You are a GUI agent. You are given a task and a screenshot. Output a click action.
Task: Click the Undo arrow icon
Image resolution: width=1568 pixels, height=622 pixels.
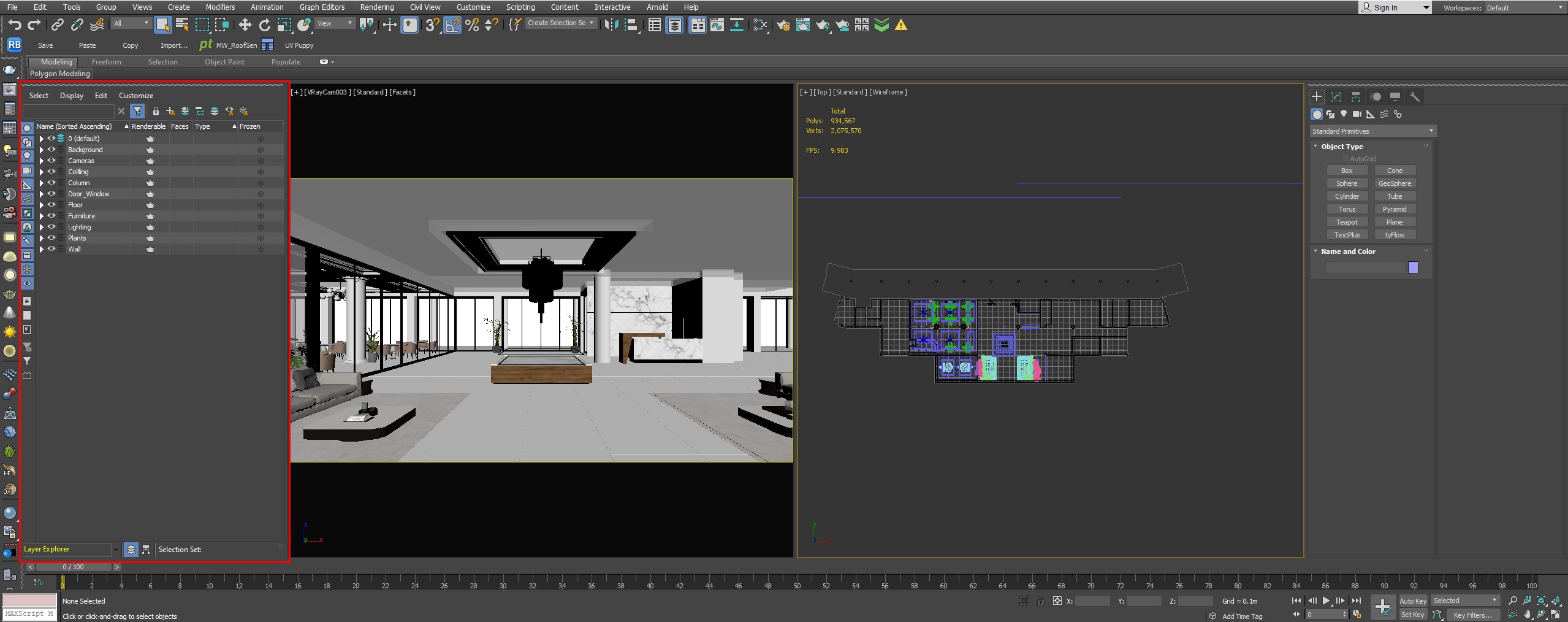[15, 25]
